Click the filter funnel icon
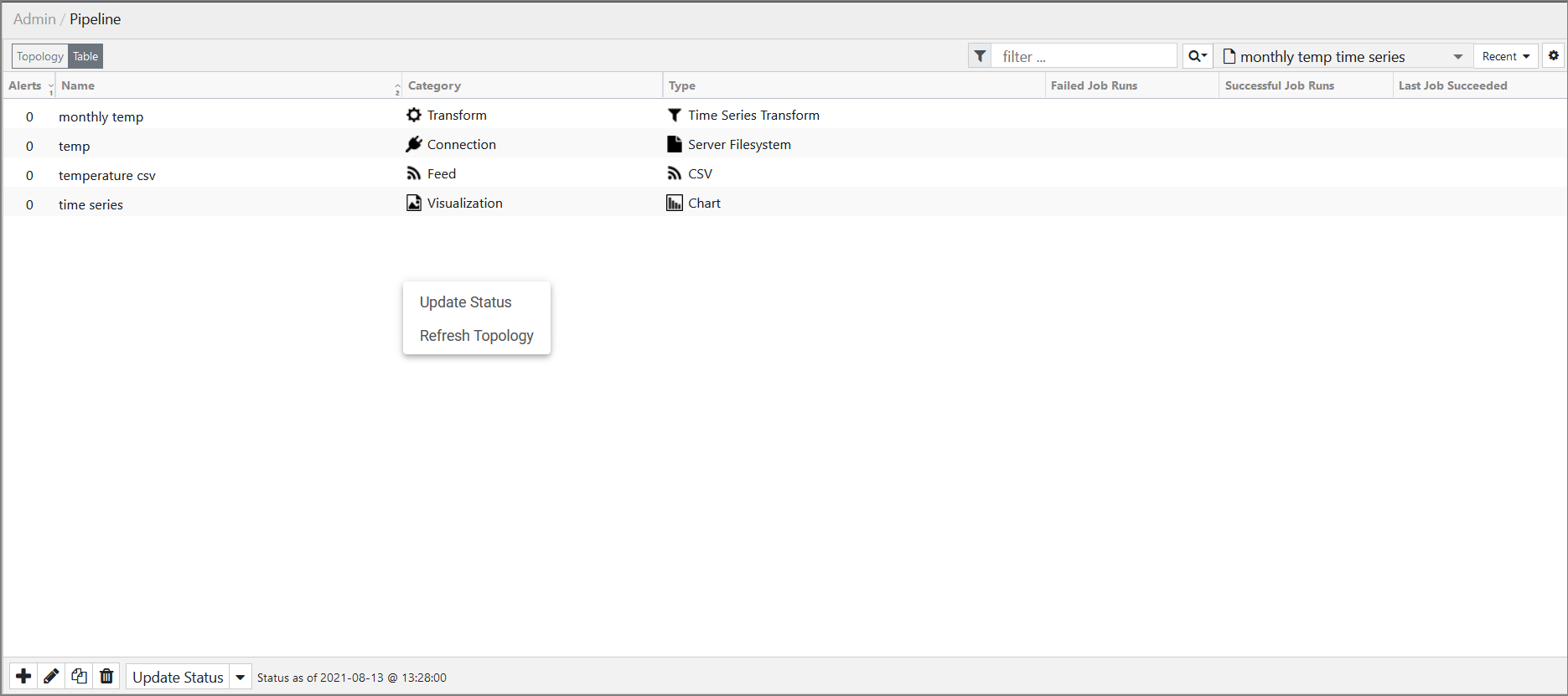Image resolution: width=1568 pixels, height=696 pixels. pyautogui.click(x=980, y=56)
